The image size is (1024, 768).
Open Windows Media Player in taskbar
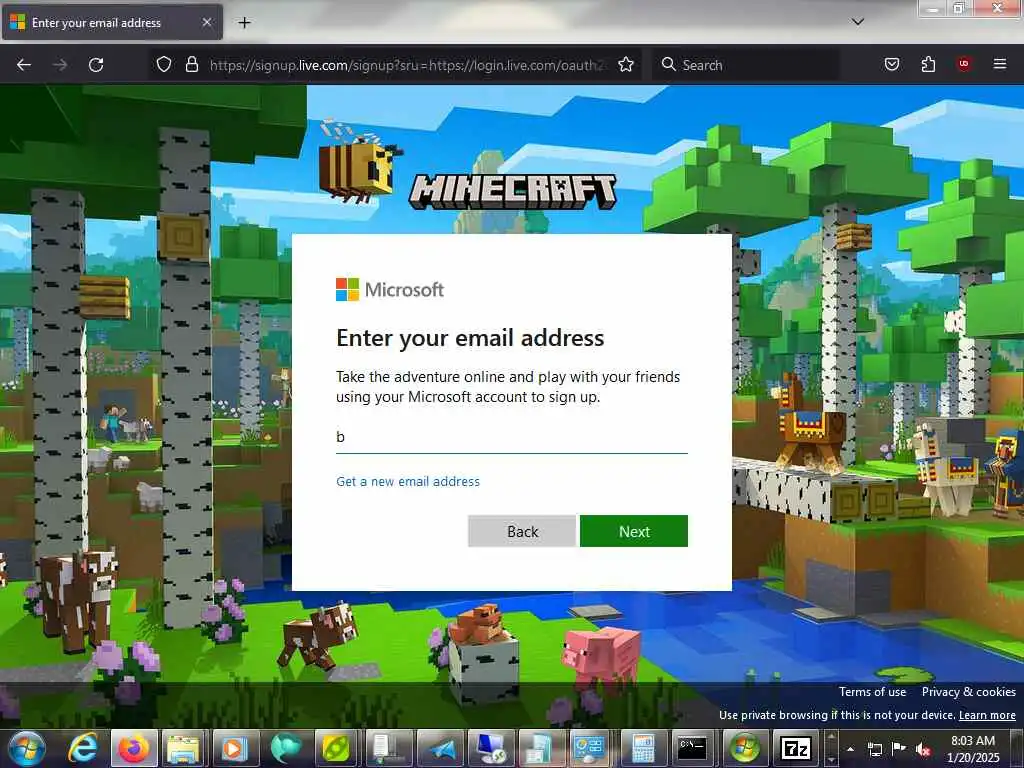tap(234, 748)
